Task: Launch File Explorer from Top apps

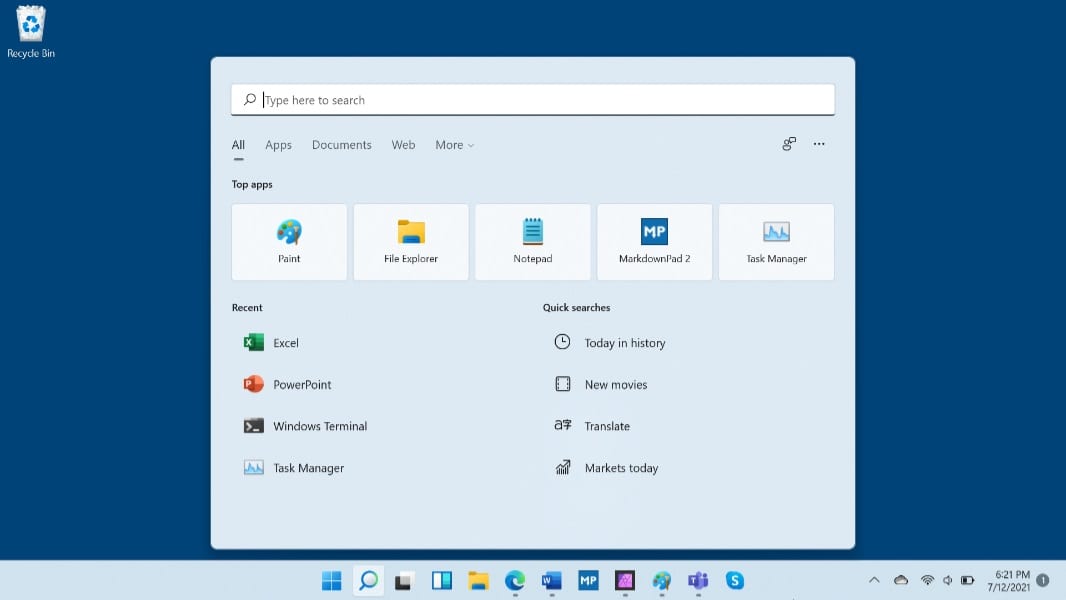Action: pos(411,242)
